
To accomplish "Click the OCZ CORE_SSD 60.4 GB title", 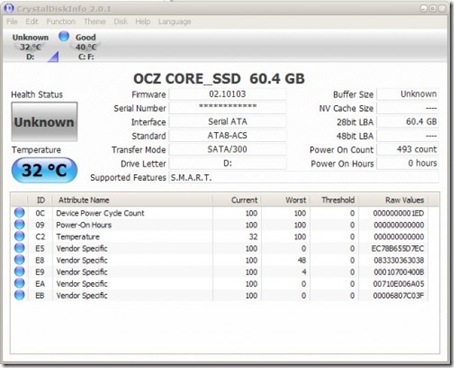I will coord(219,79).
